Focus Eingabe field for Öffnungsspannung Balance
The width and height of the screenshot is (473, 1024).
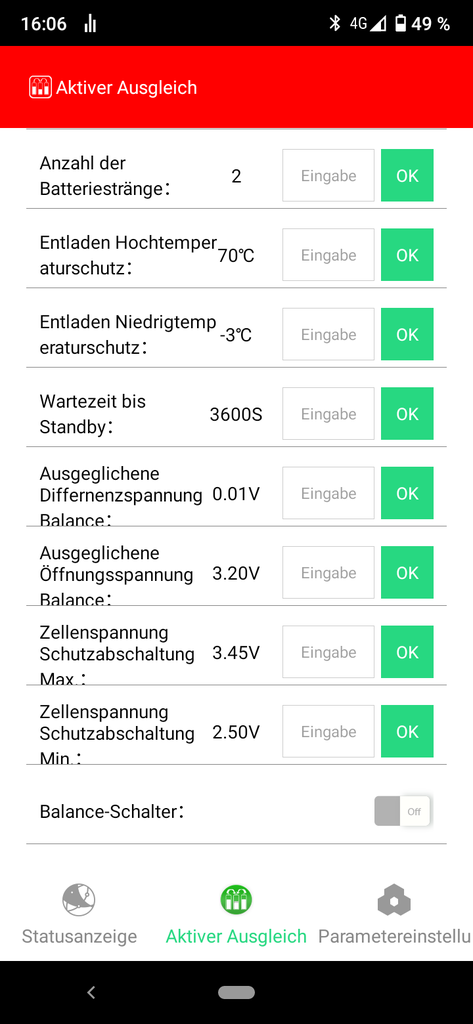tap(329, 573)
